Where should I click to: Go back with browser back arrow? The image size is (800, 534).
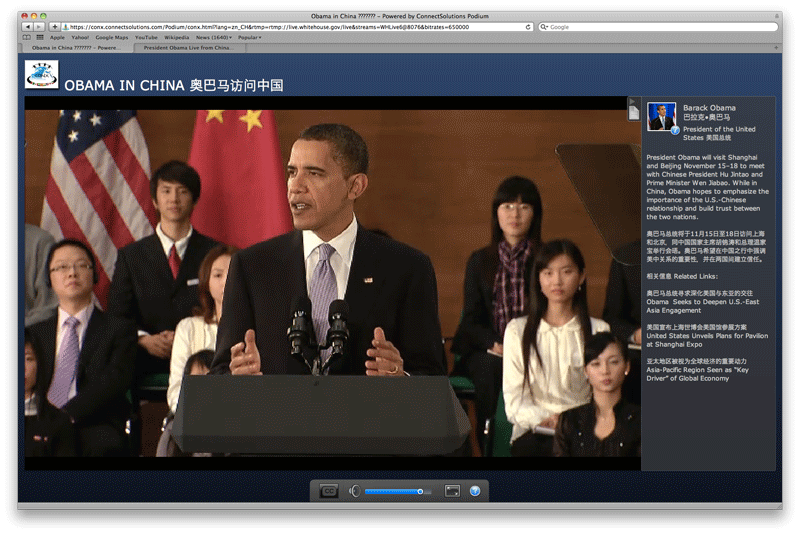tap(26, 27)
